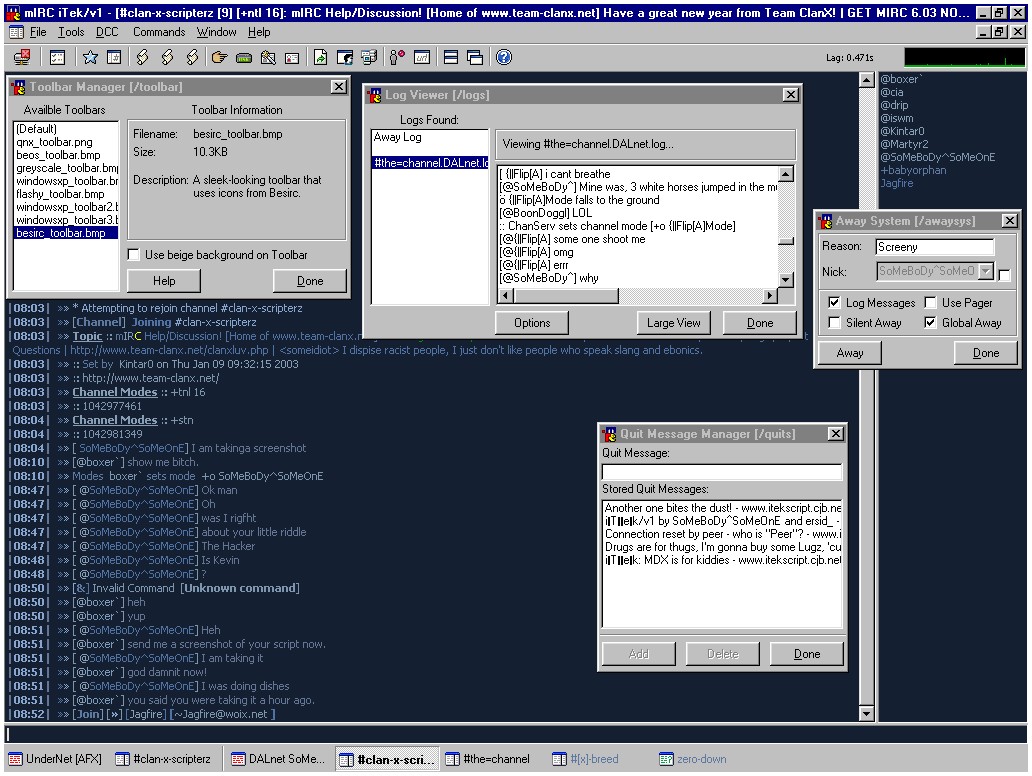Open mIRC options checklist toolbar icon
1032x776 pixels.
pyautogui.click(x=57, y=58)
